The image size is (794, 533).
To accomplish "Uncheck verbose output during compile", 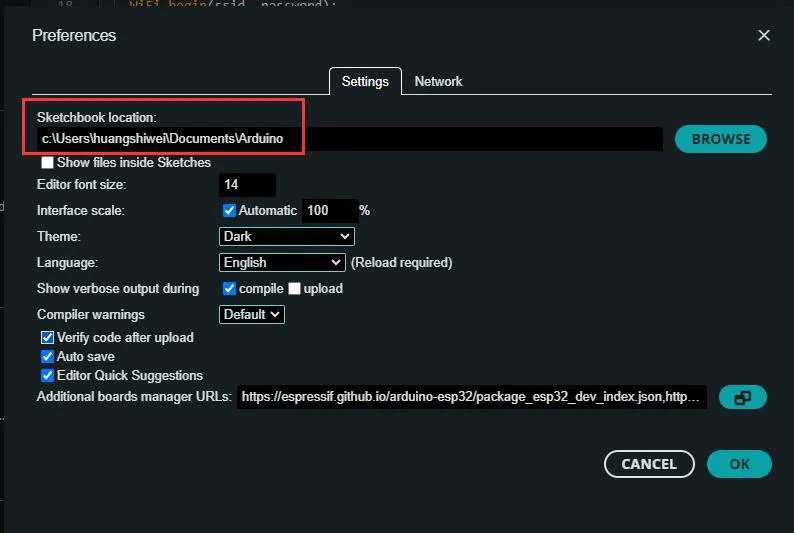I will pyautogui.click(x=229, y=289).
